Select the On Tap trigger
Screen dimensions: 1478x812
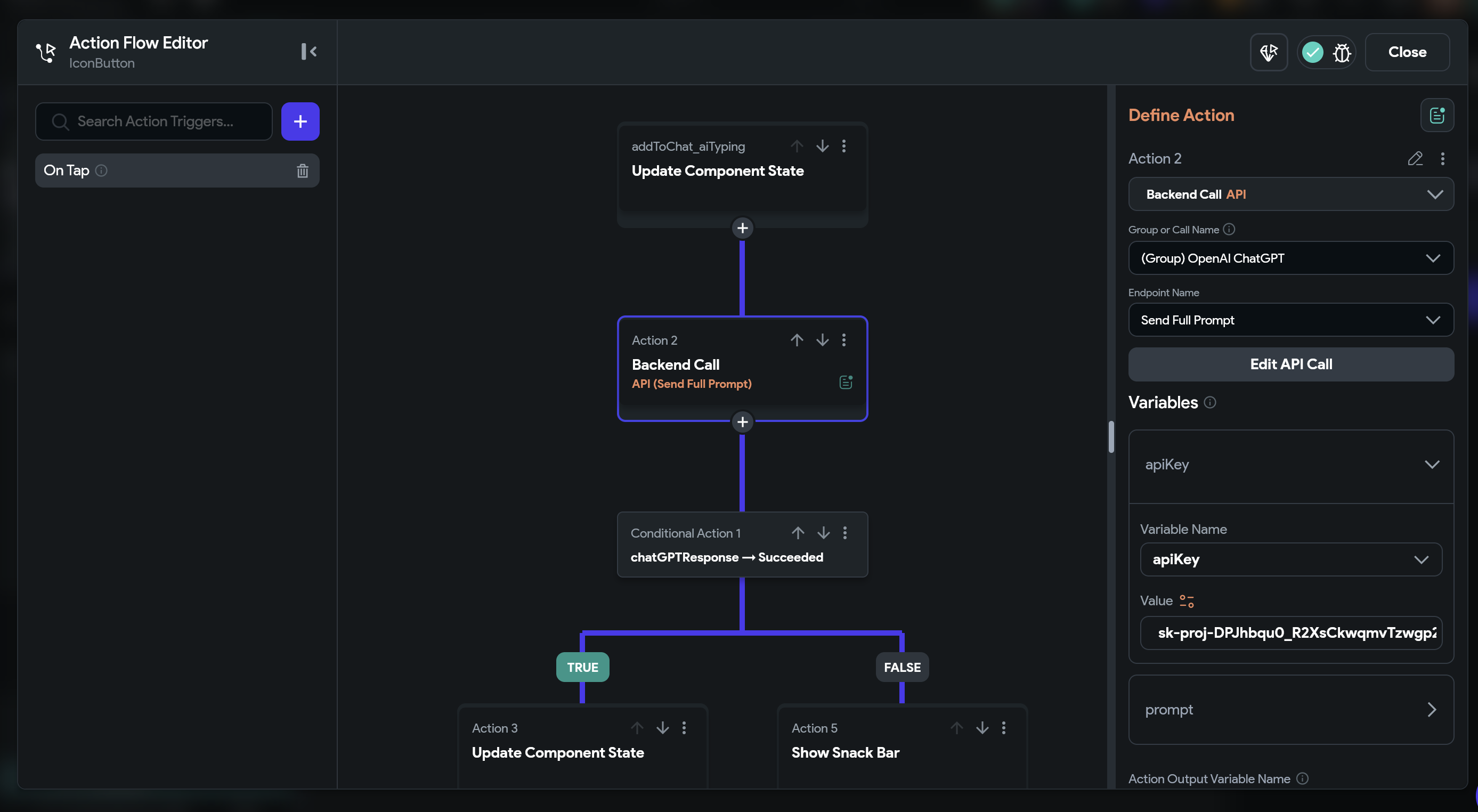177,170
